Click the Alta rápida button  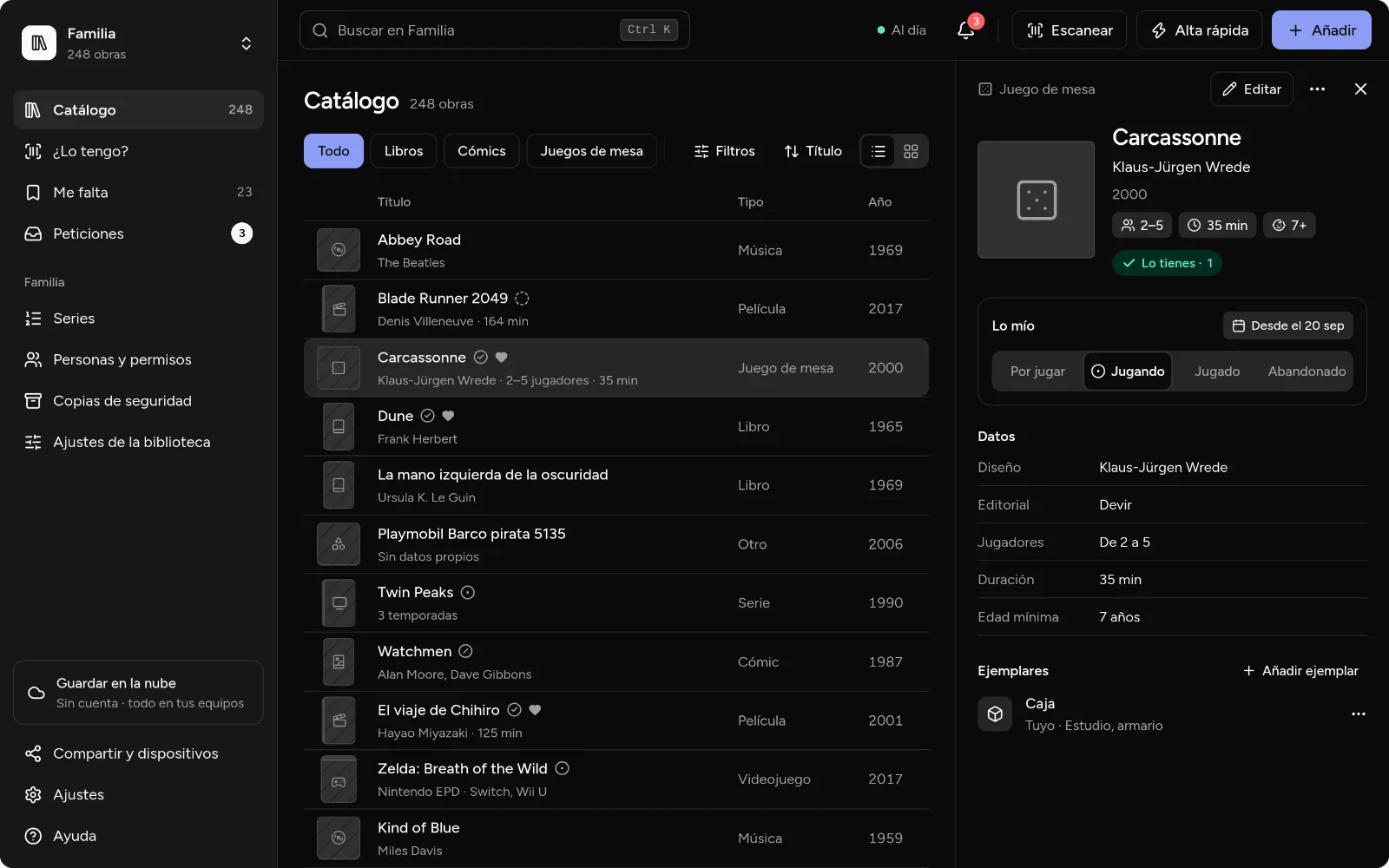[x=1200, y=30]
